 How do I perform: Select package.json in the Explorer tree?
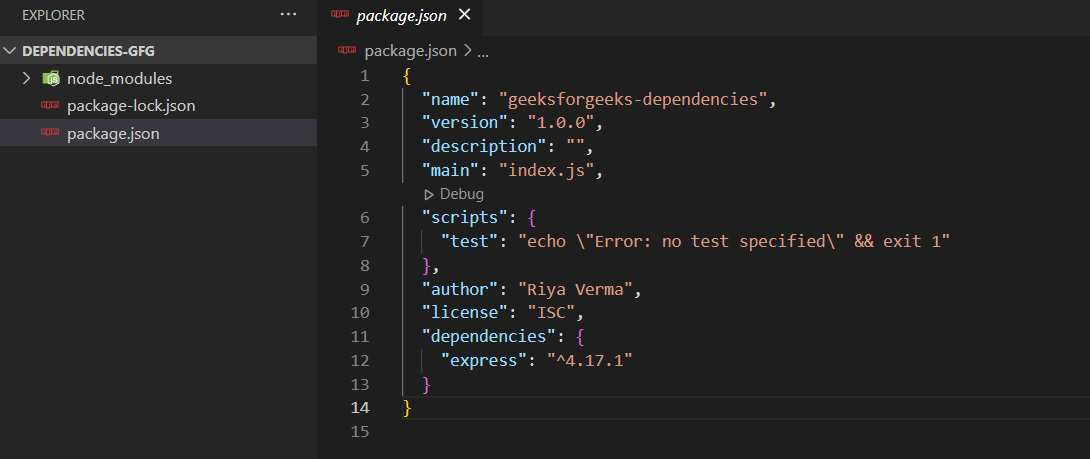pyautogui.click(x=113, y=133)
